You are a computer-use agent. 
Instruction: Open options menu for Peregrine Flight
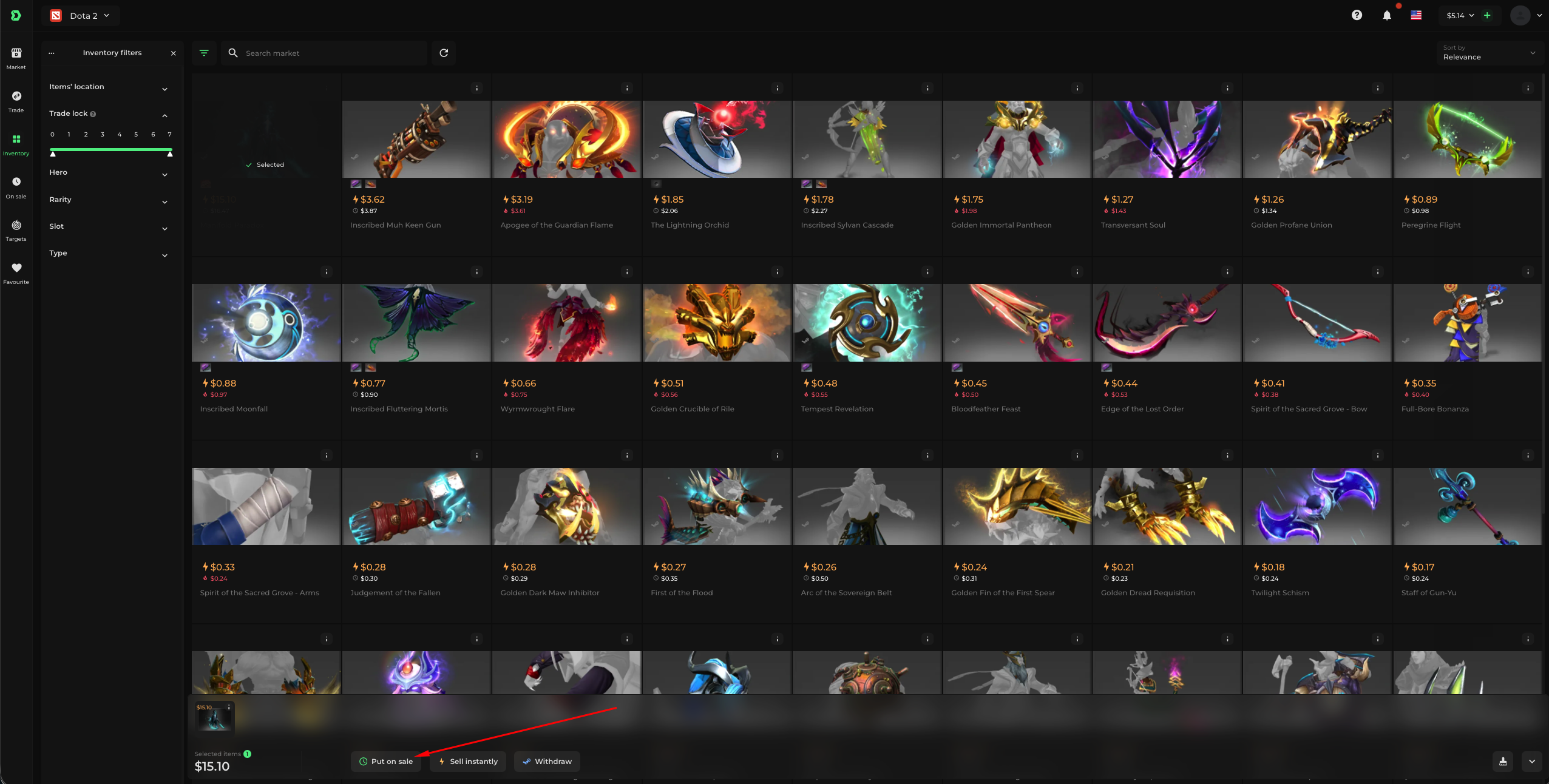1528,88
